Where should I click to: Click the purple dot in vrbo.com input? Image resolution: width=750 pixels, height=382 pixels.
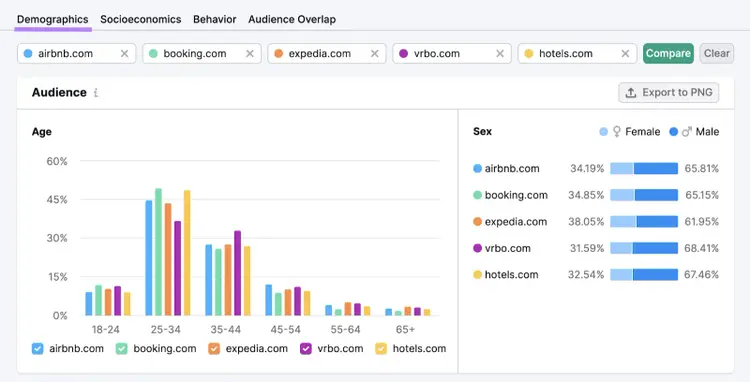[x=403, y=54]
